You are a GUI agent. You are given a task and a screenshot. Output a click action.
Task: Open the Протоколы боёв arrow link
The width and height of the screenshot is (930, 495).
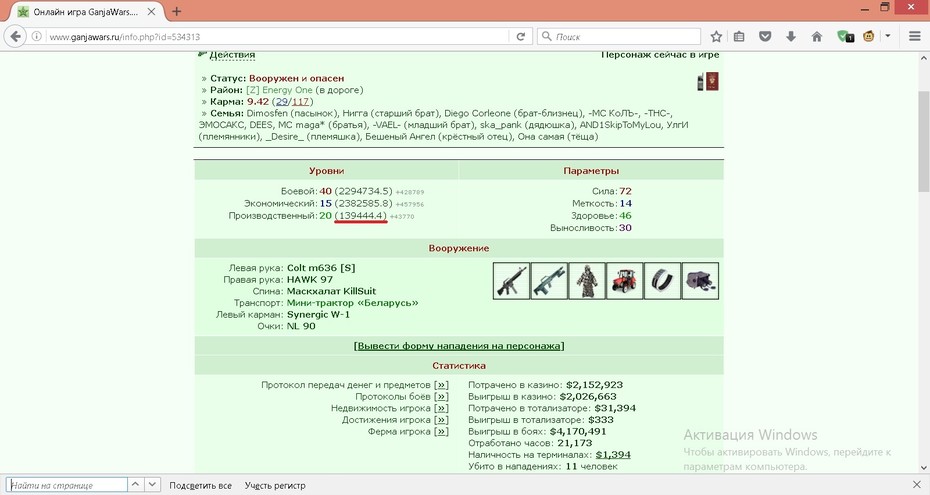point(441,397)
